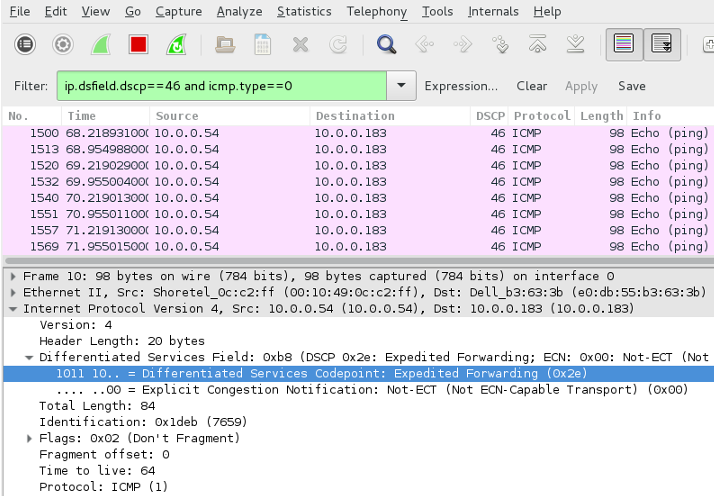
Task: Save the current display filter
Action: (x=632, y=86)
